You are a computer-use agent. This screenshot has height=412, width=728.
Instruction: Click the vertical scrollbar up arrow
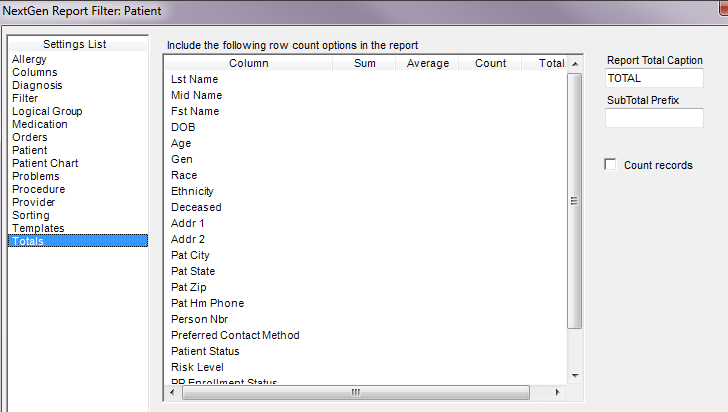(575, 64)
